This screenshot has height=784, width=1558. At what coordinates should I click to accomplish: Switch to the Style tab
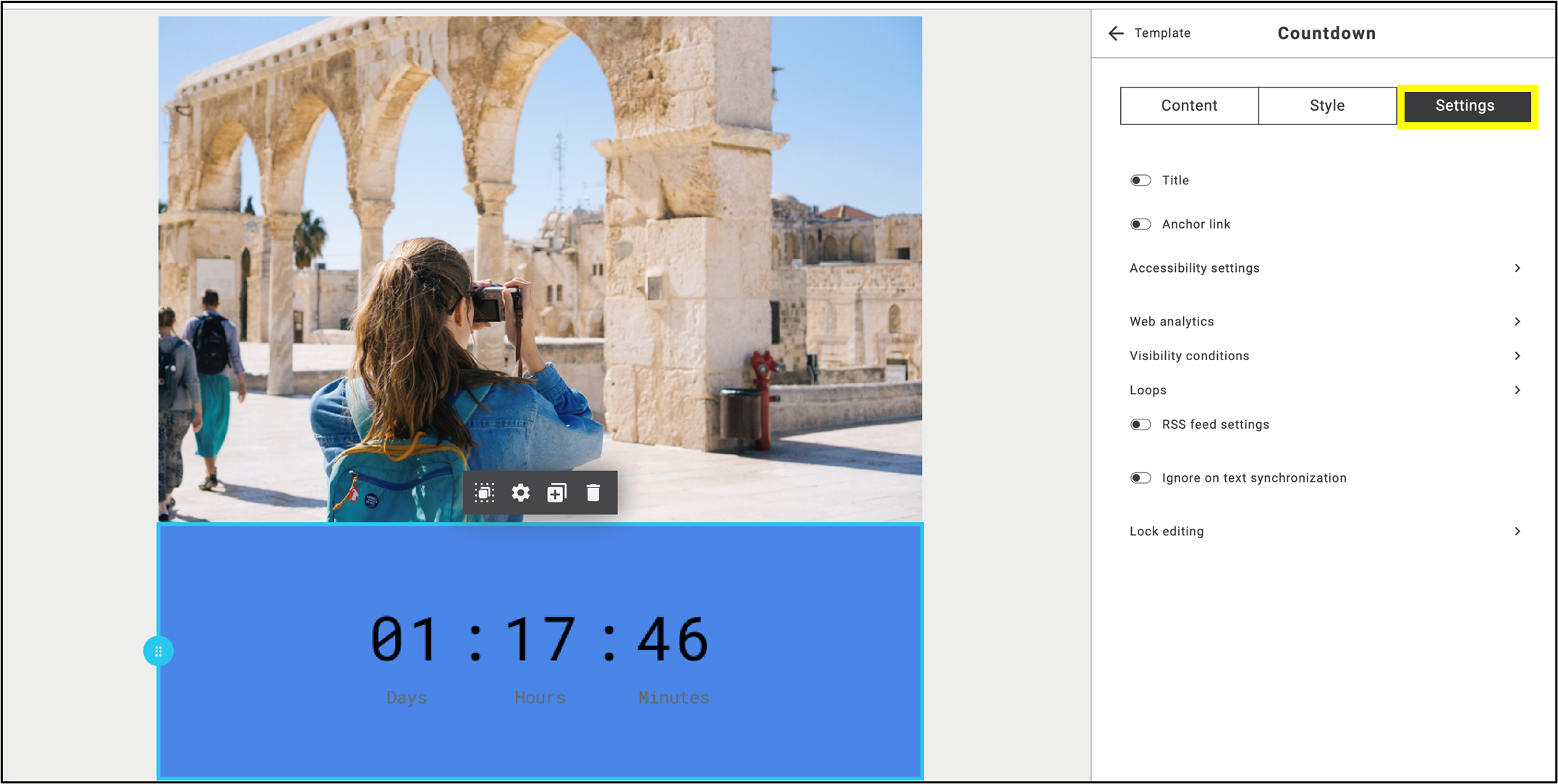coord(1327,106)
